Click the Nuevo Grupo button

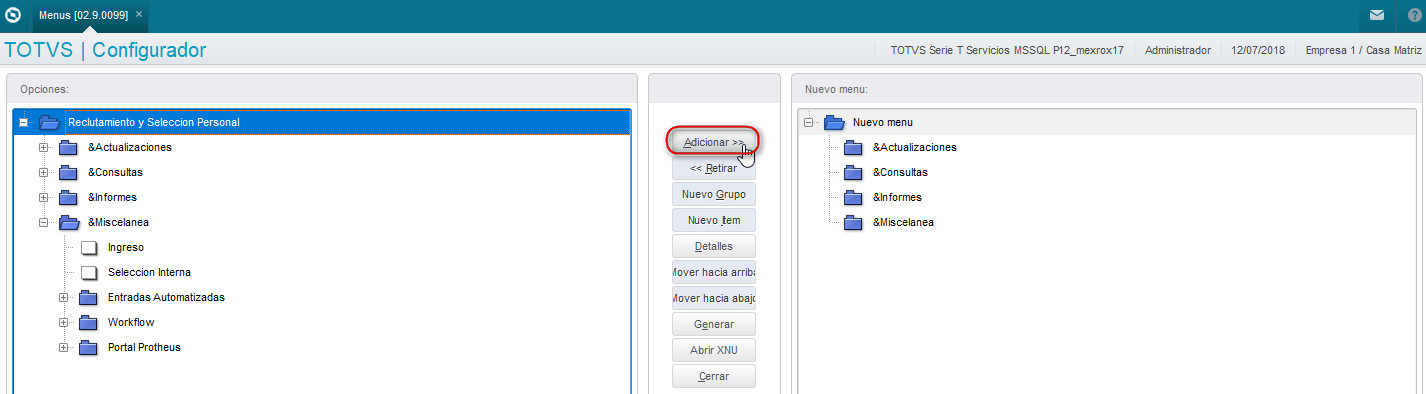[x=714, y=194]
